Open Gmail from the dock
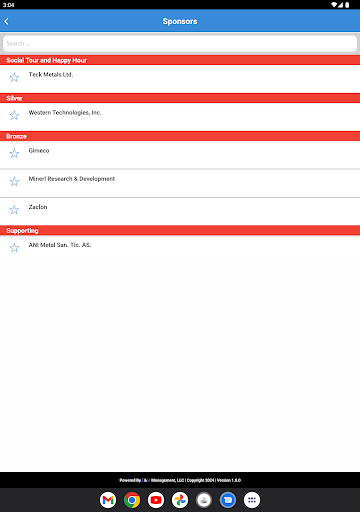The height and width of the screenshot is (512, 360). [108, 500]
